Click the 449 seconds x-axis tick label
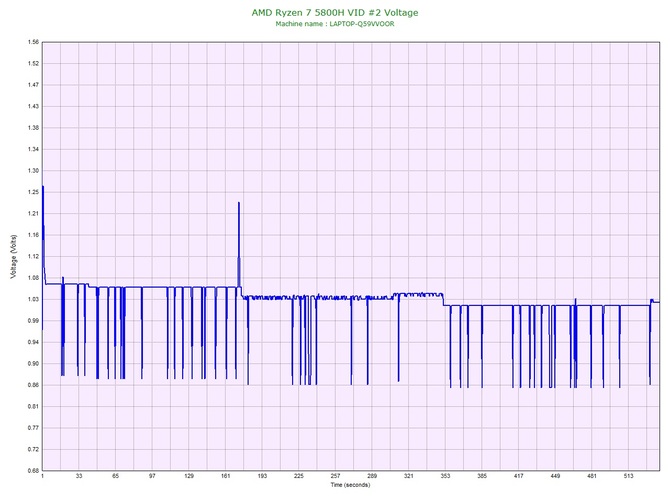 click(555, 476)
